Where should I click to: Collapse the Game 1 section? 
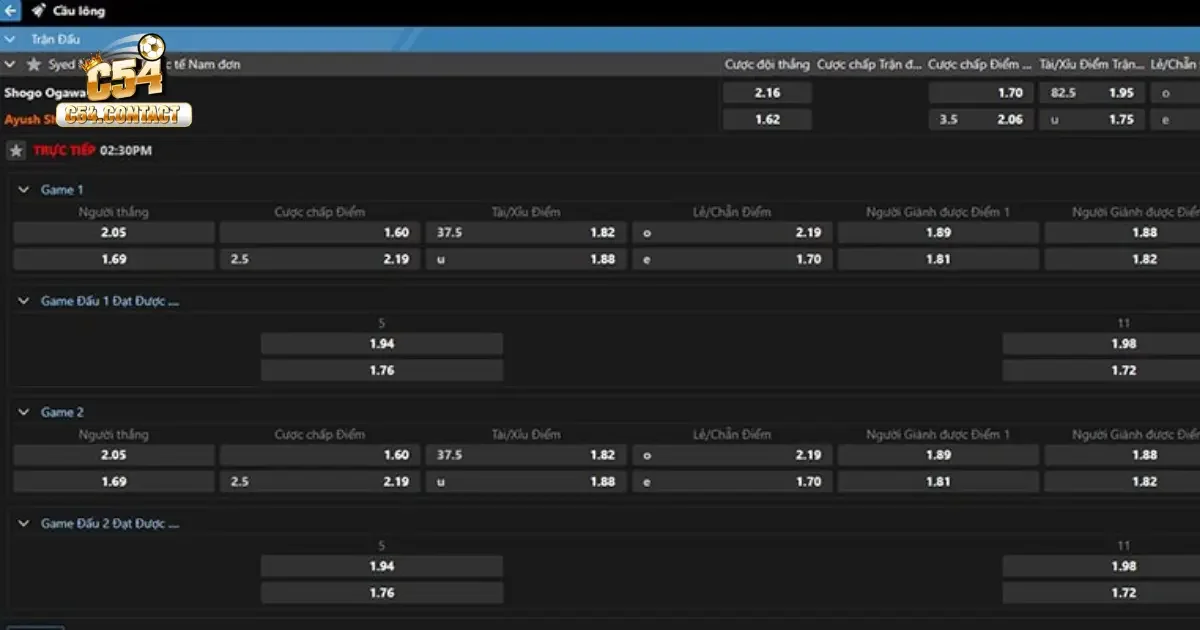point(24,190)
